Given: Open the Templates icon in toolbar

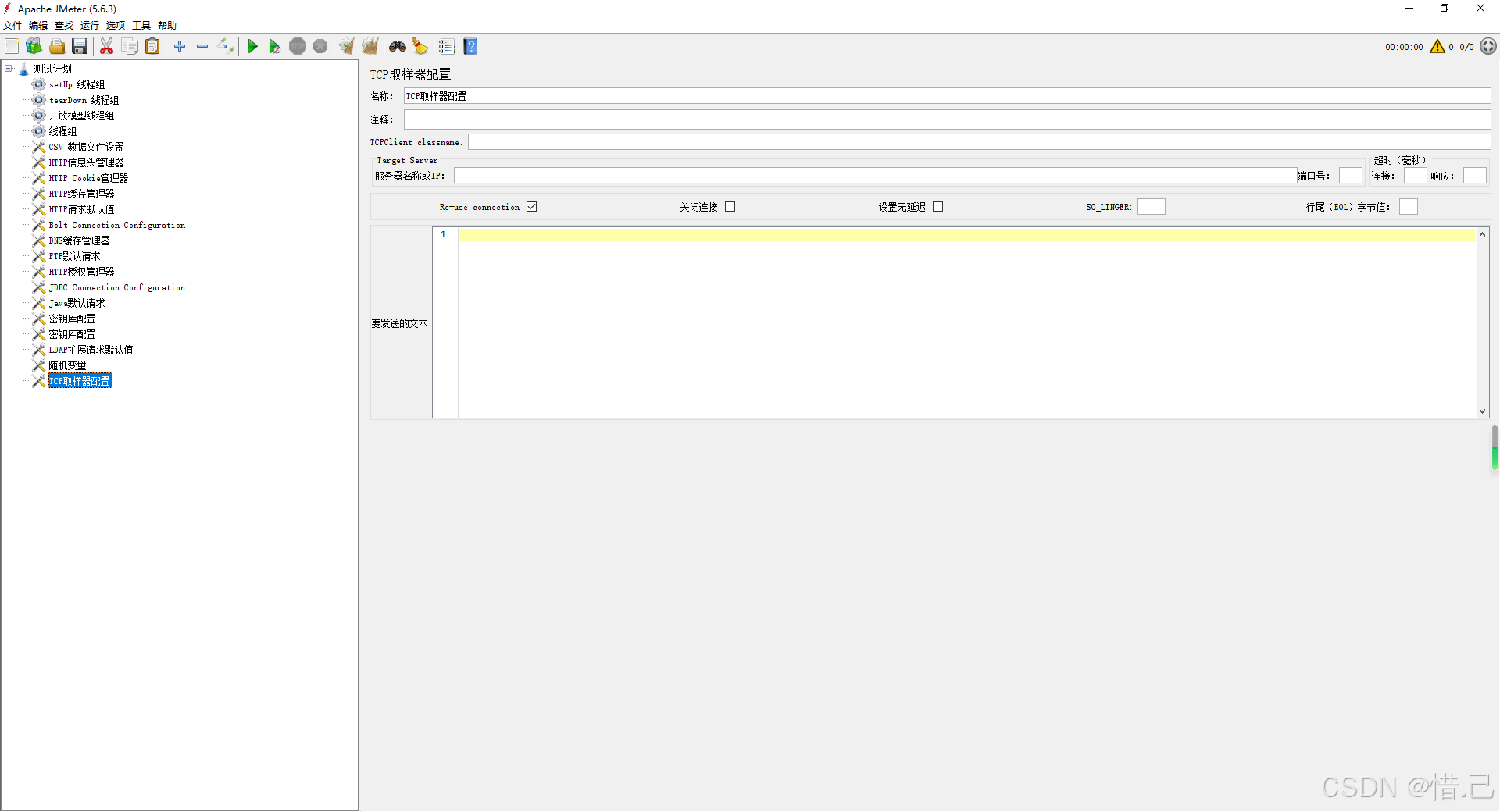Looking at the screenshot, I should pyautogui.click(x=34, y=47).
